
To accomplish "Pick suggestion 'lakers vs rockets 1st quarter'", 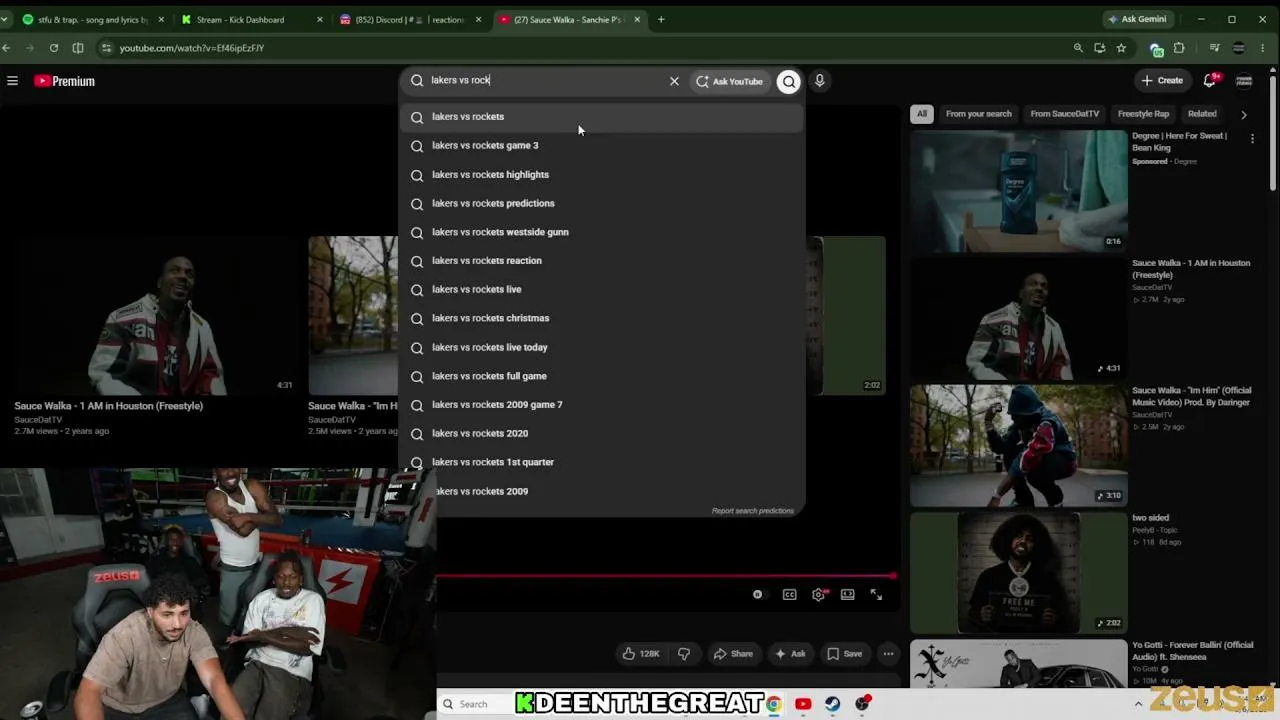I will pyautogui.click(x=602, y=462).
